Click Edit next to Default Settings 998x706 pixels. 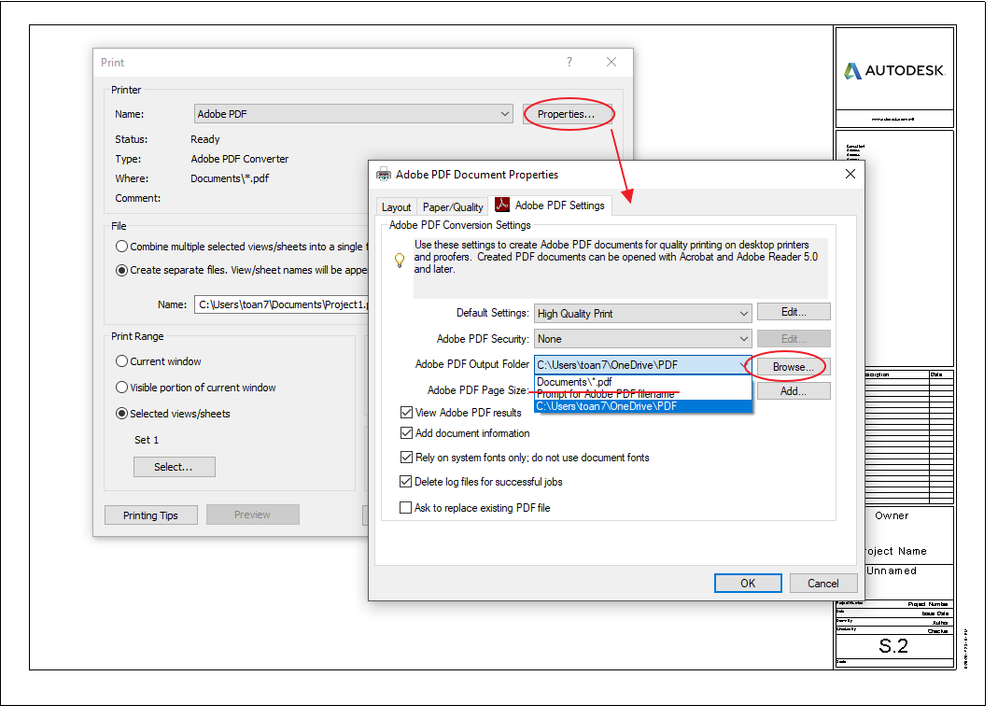(x=794, y=312)
